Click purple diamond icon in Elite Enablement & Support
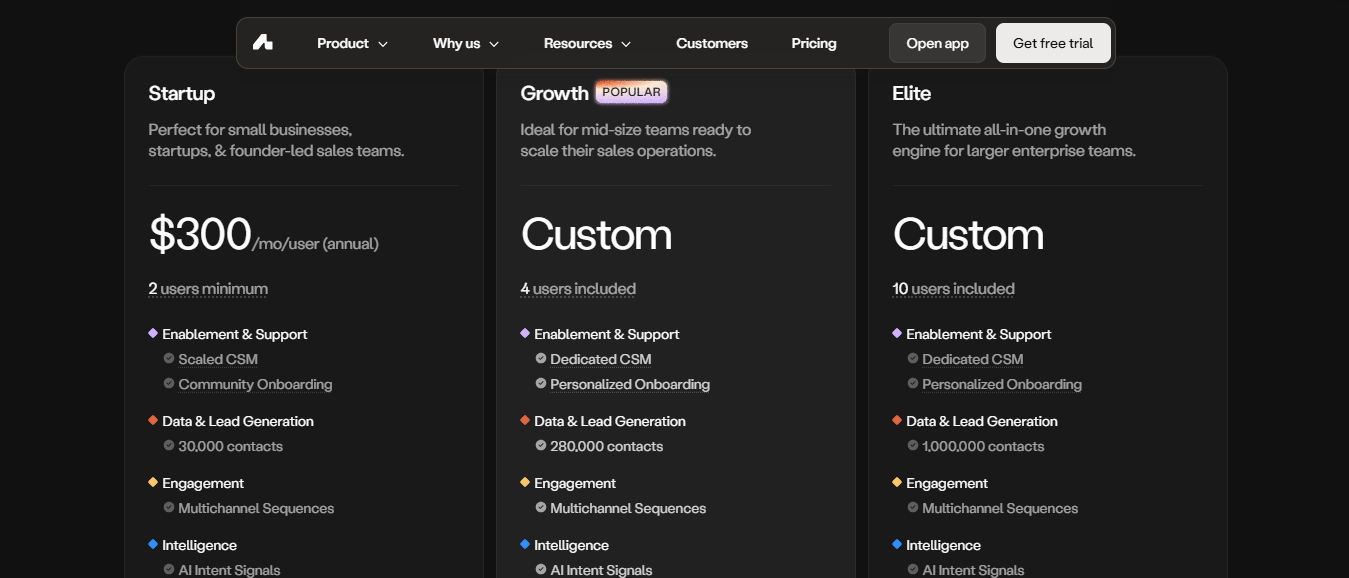 point(897,333)
